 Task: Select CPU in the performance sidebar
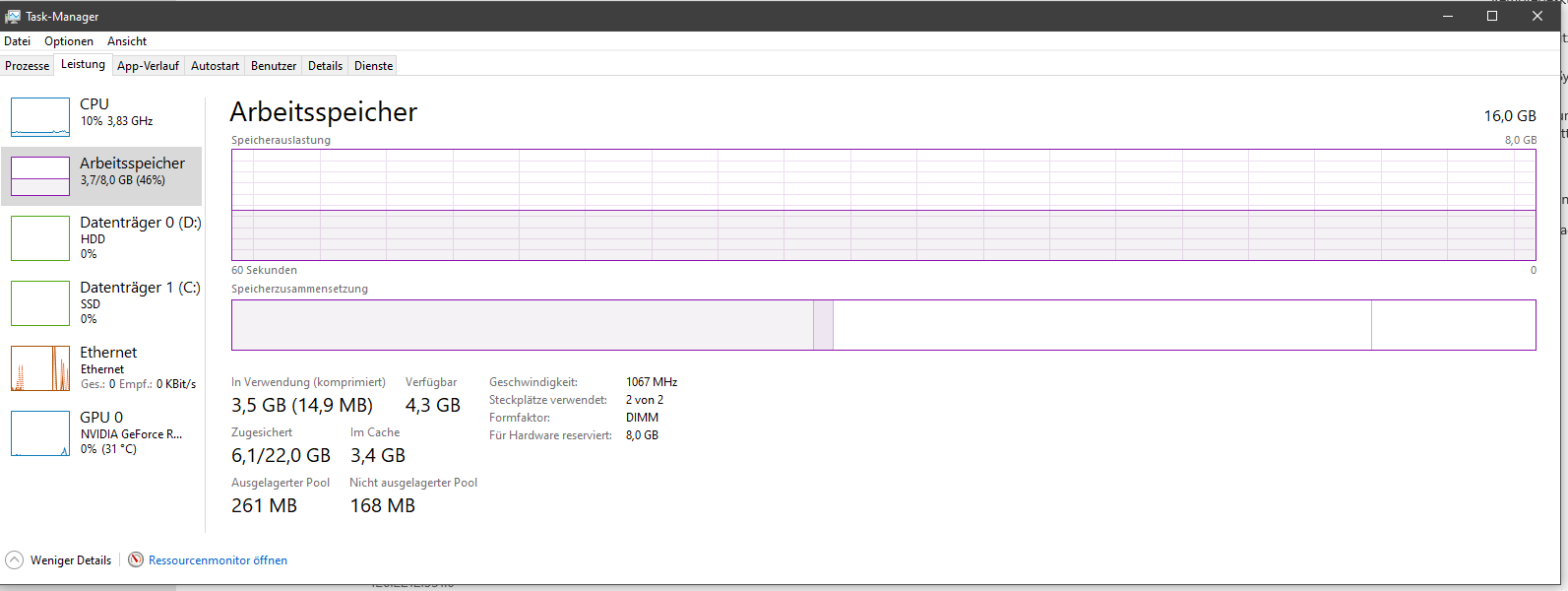[x=102, y=116]
